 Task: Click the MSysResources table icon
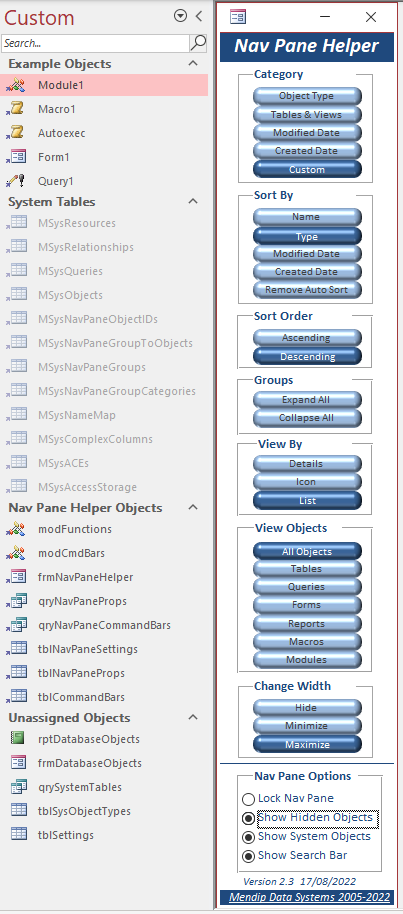pos(16,223)
